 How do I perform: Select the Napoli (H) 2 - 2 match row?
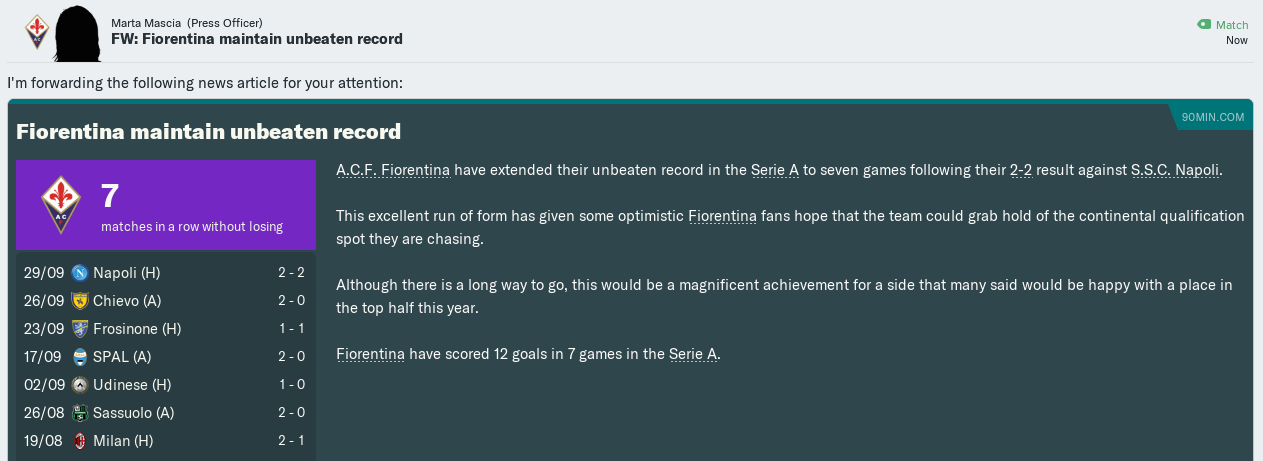(165, 273)
